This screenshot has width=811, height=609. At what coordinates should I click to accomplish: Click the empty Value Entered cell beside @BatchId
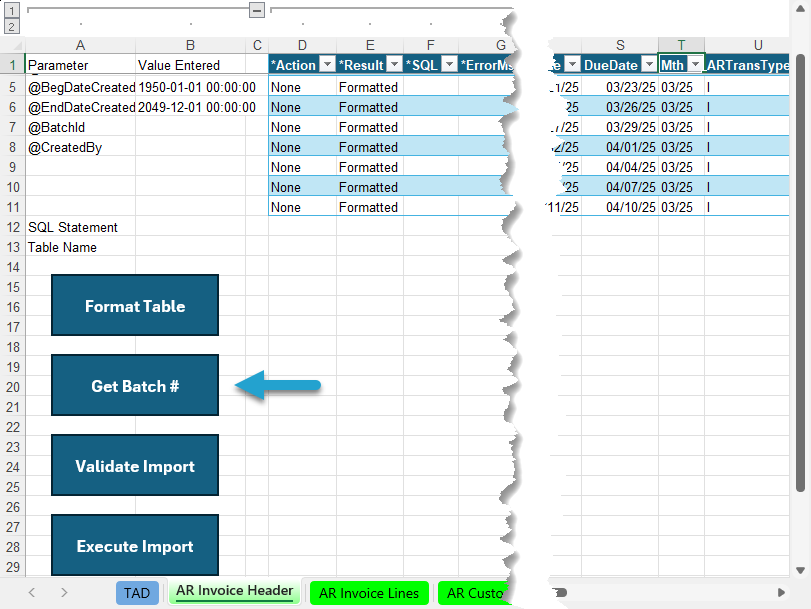pos(191,127)
